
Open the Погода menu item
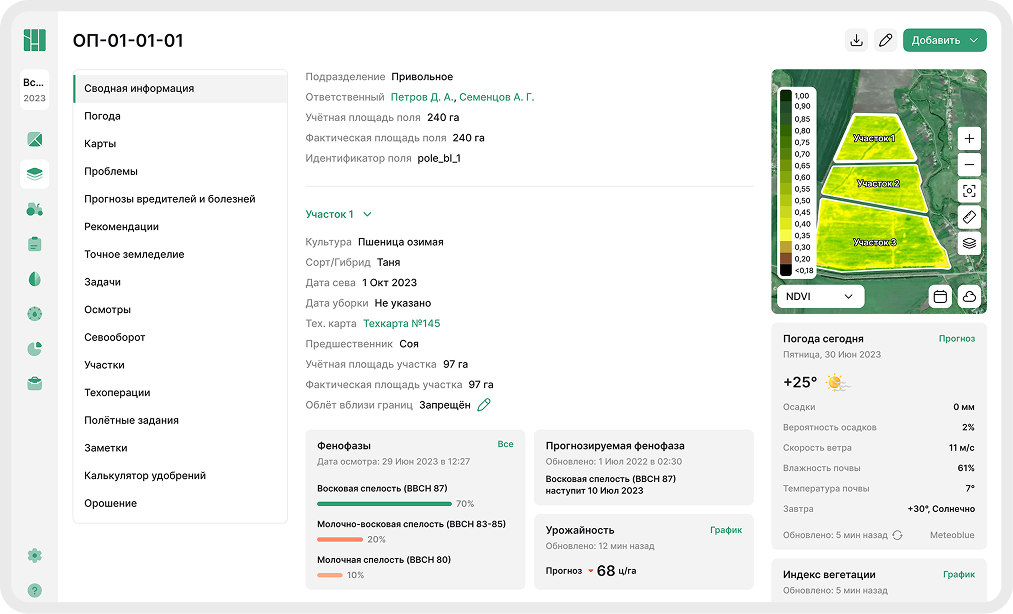click(102, 116)
